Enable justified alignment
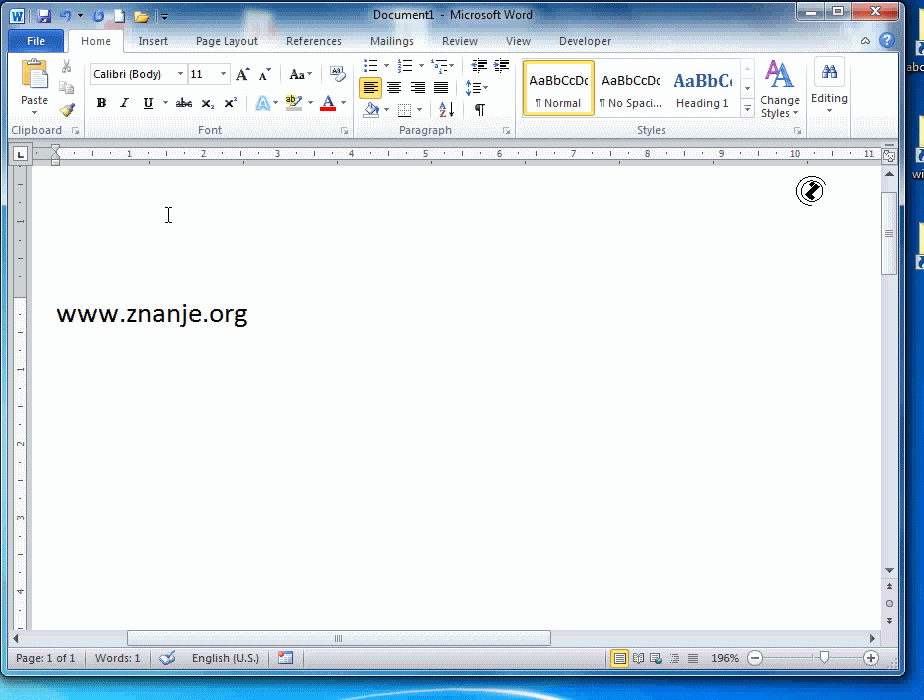This screenshot has height=700, width=924. coord(442,87)
